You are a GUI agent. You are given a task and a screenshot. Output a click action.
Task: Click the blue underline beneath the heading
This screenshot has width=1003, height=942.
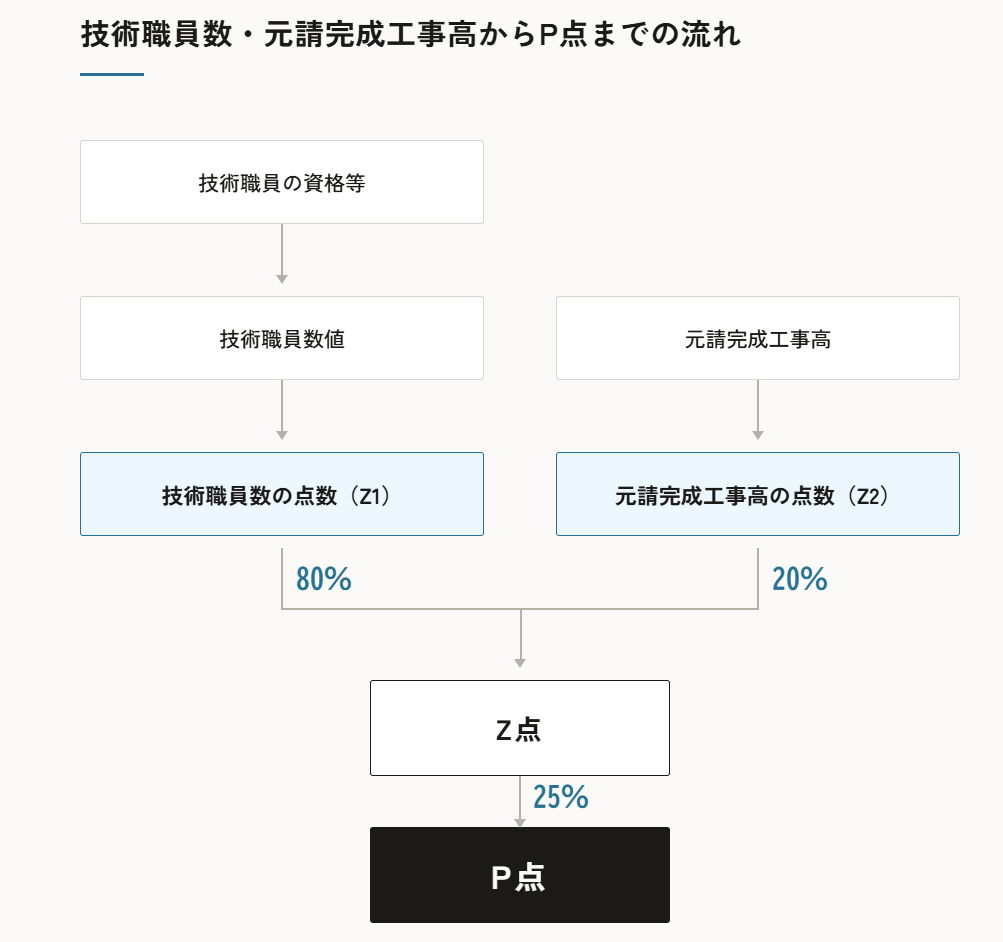pos(112,74)
